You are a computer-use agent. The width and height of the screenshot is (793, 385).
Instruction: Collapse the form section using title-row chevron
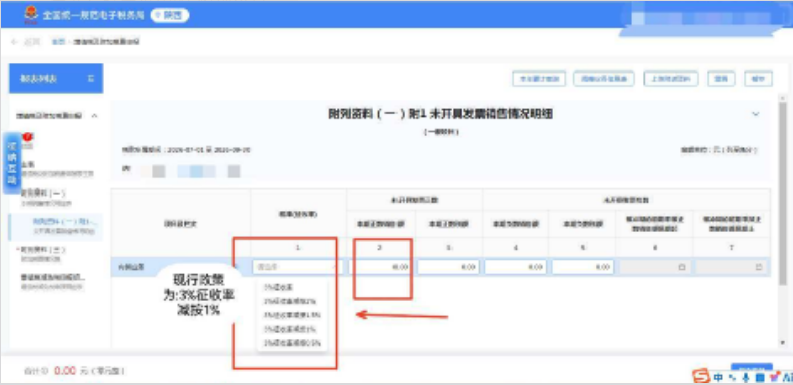(756, 114)
